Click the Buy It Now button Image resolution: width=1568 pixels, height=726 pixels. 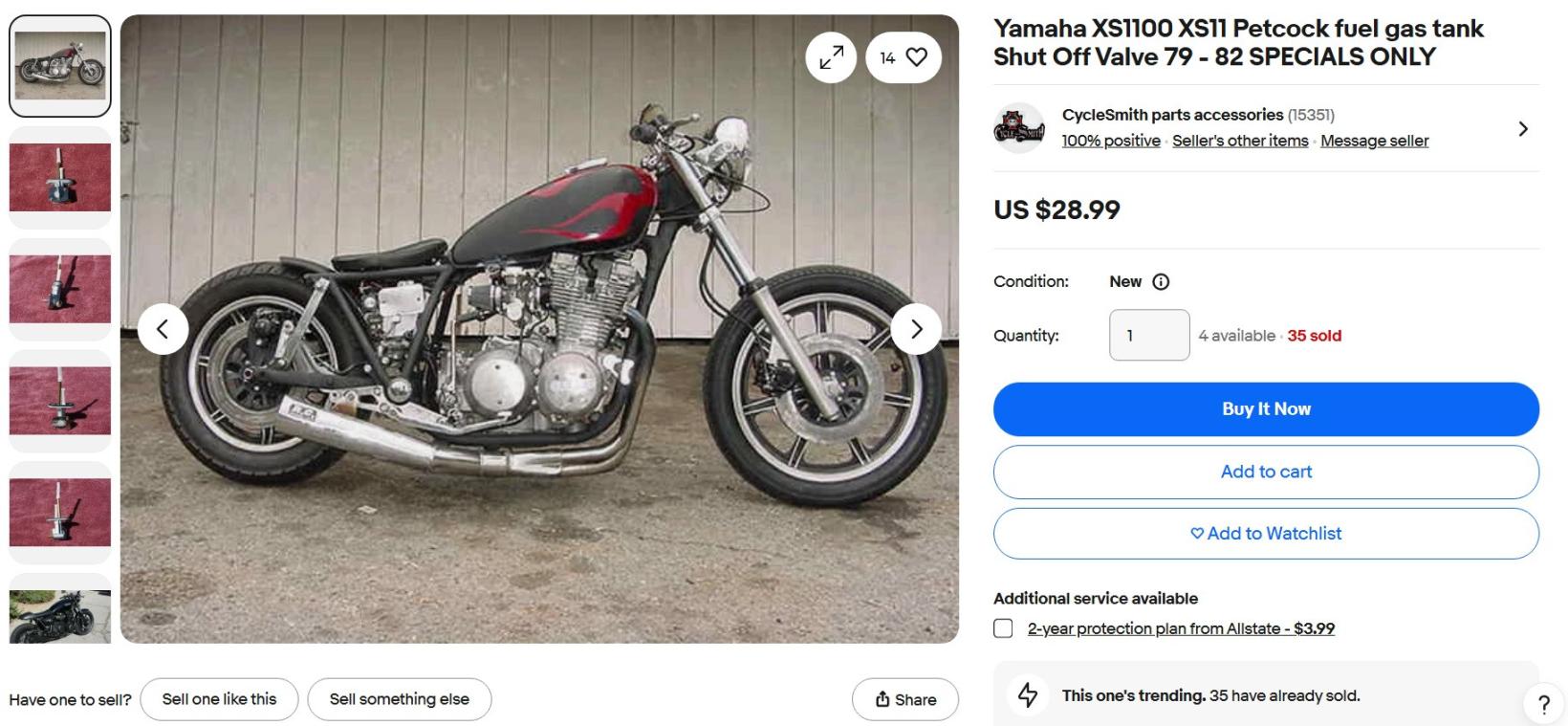click(x=1266, y=409)
